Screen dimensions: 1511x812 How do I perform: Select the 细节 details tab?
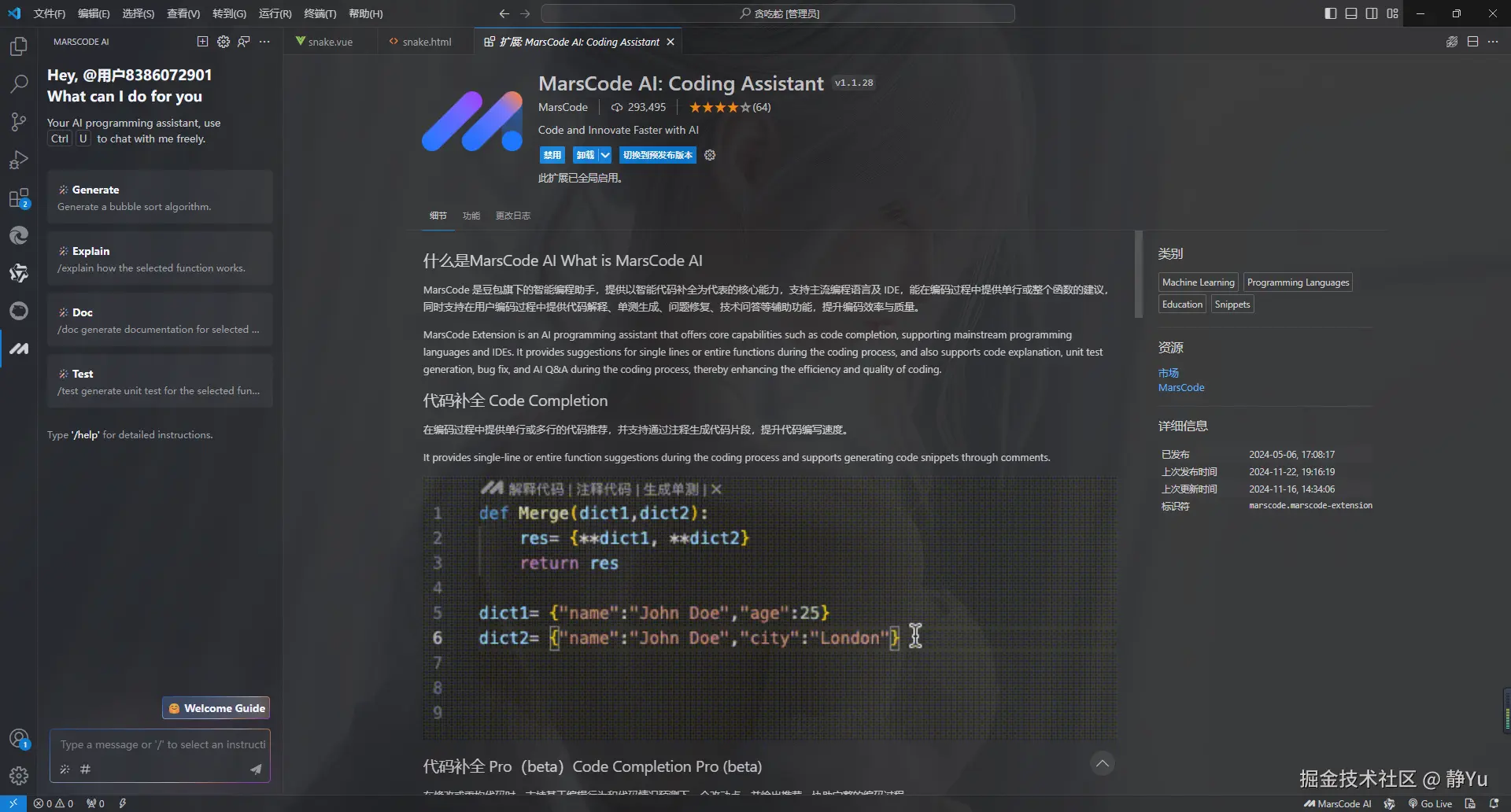coord(438,216)
